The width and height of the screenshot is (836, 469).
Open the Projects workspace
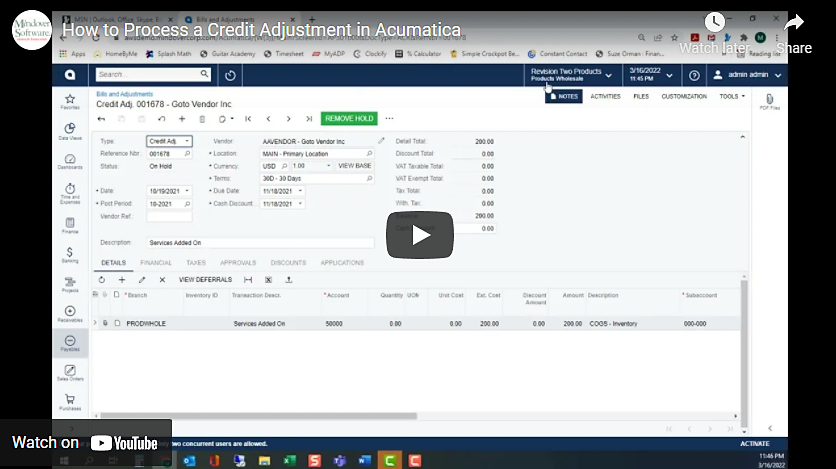(70, 285)
